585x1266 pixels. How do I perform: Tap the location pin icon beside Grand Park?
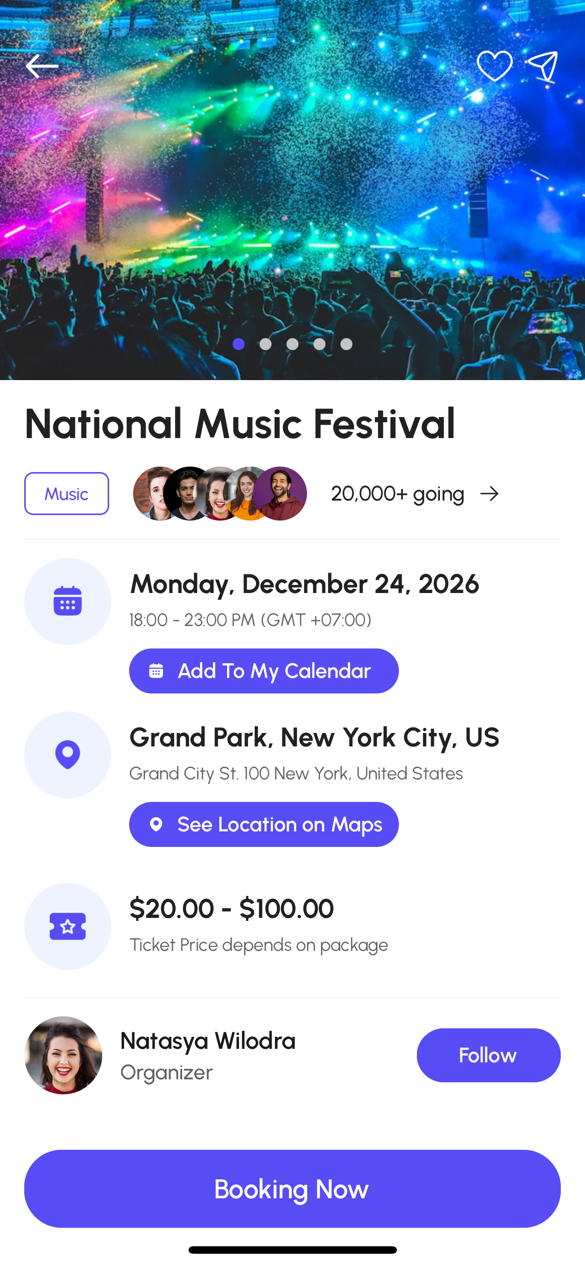[x=67, y=755]
